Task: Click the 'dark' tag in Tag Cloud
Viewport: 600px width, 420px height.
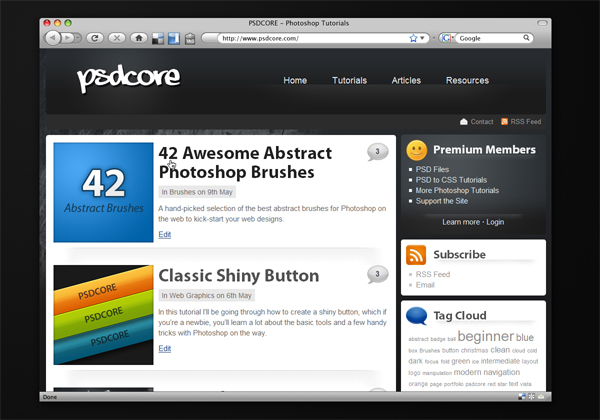Action: tap(415, 361)
